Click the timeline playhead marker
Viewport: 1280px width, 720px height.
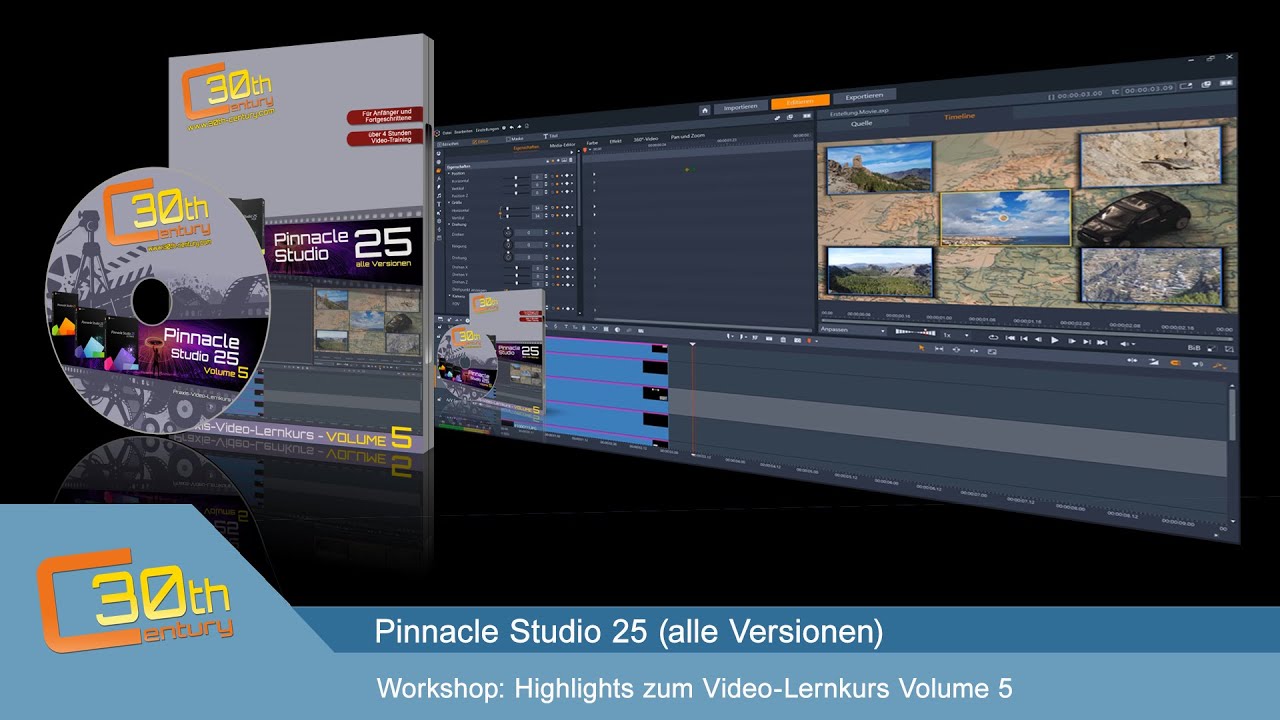(692, 345)
